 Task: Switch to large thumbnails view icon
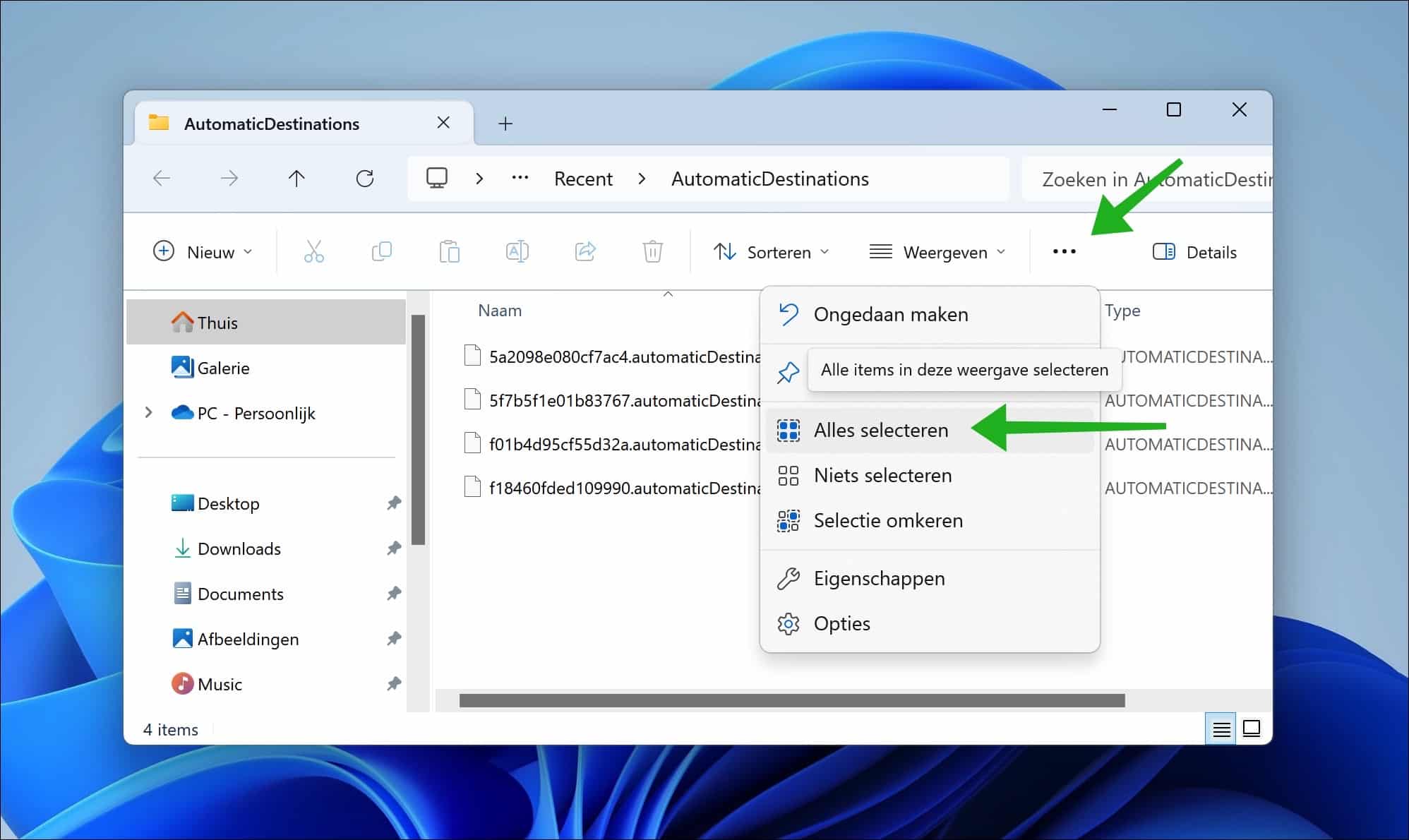[1252, 728]
